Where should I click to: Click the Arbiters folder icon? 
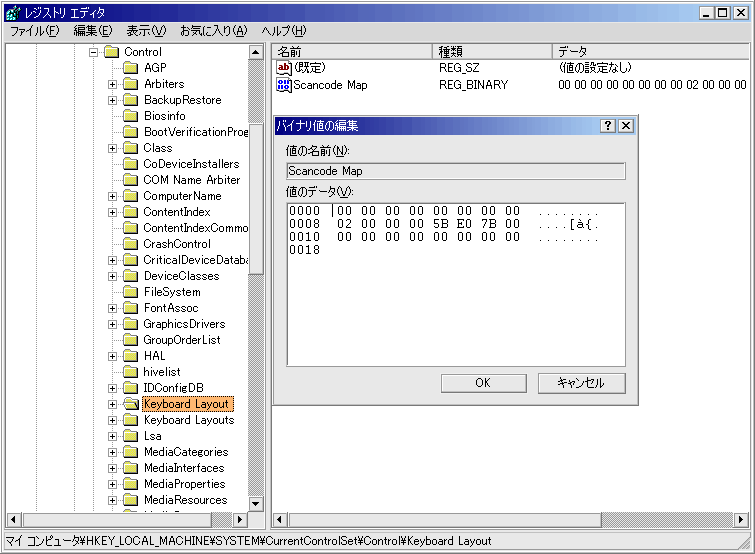pos(130,84)
